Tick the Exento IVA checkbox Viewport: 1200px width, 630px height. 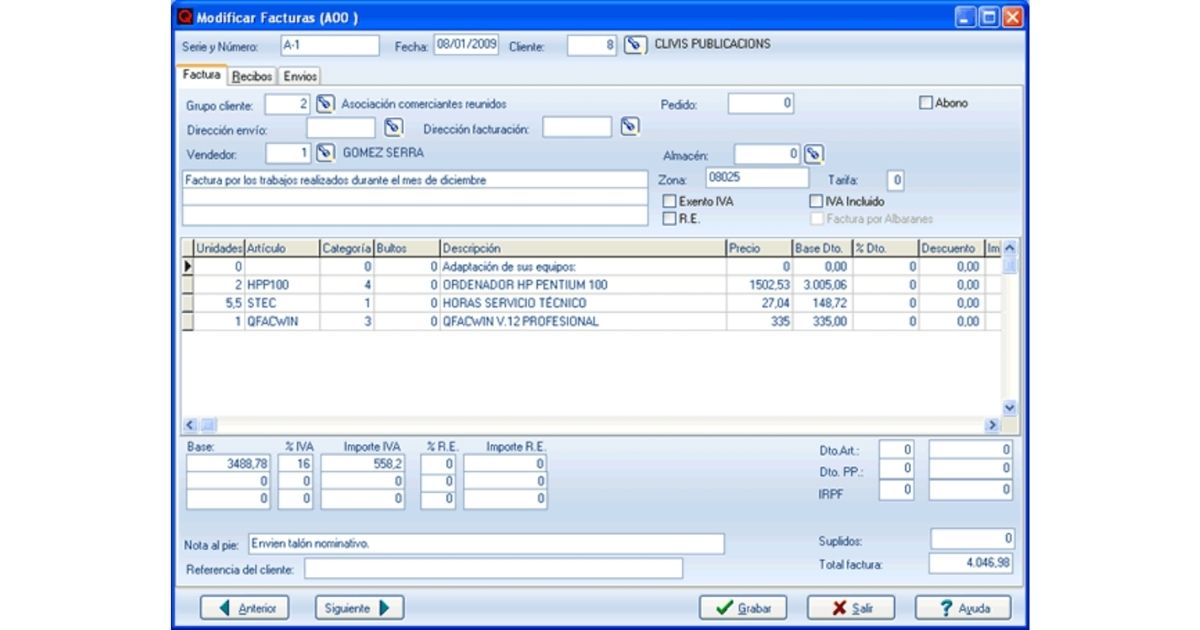(670, 201)
